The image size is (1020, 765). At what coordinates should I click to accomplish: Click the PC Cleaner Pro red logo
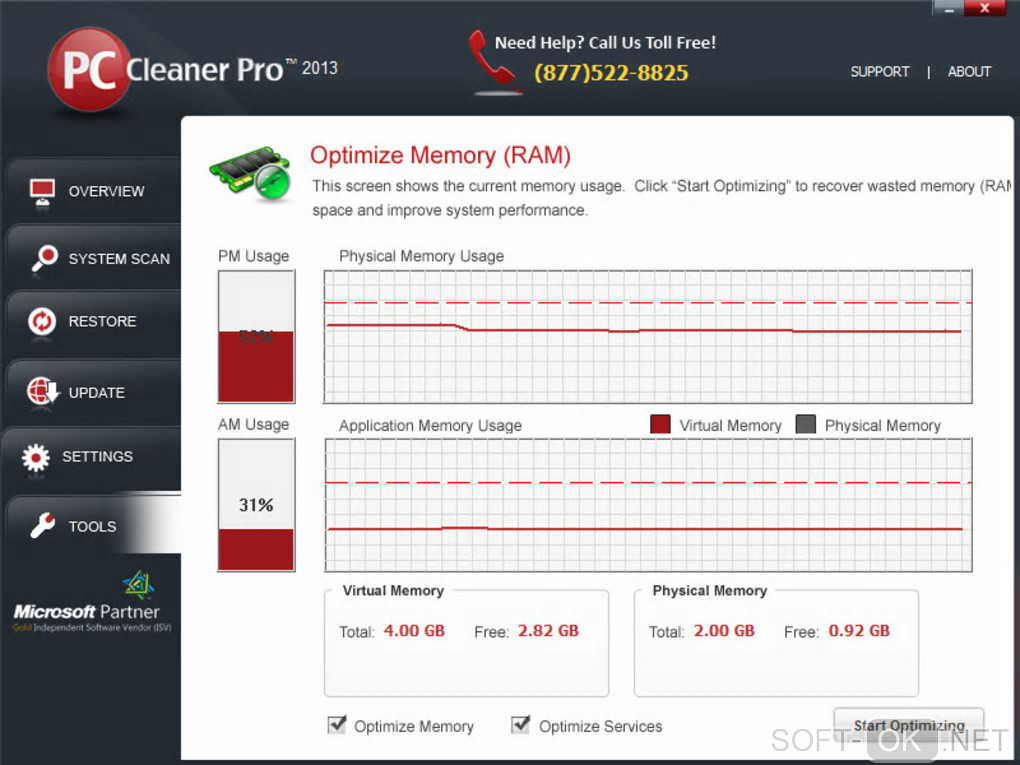pyautogui.click(x=90, y=70)
